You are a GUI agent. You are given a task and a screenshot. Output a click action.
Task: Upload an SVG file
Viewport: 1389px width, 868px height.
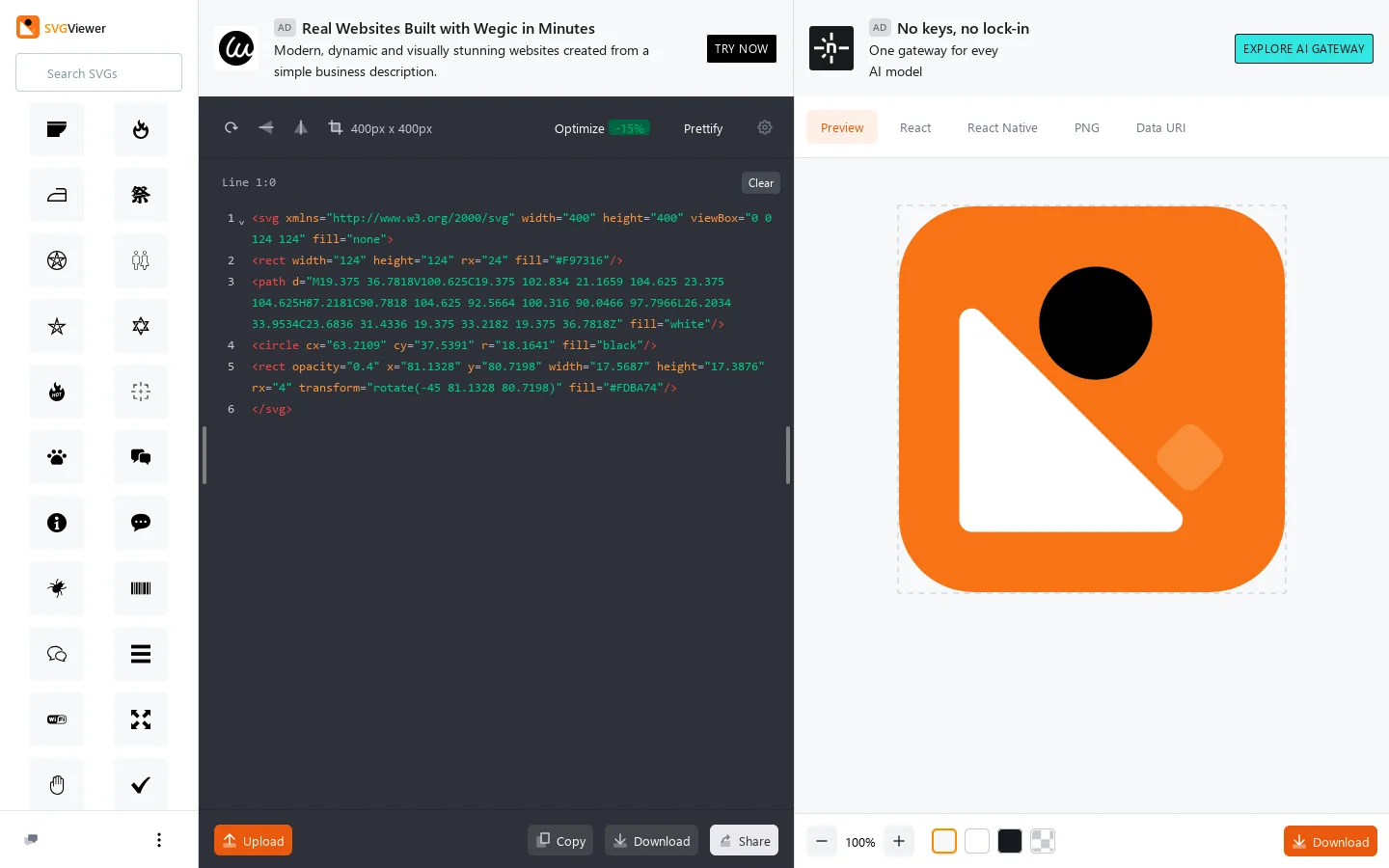click(253, 841)
